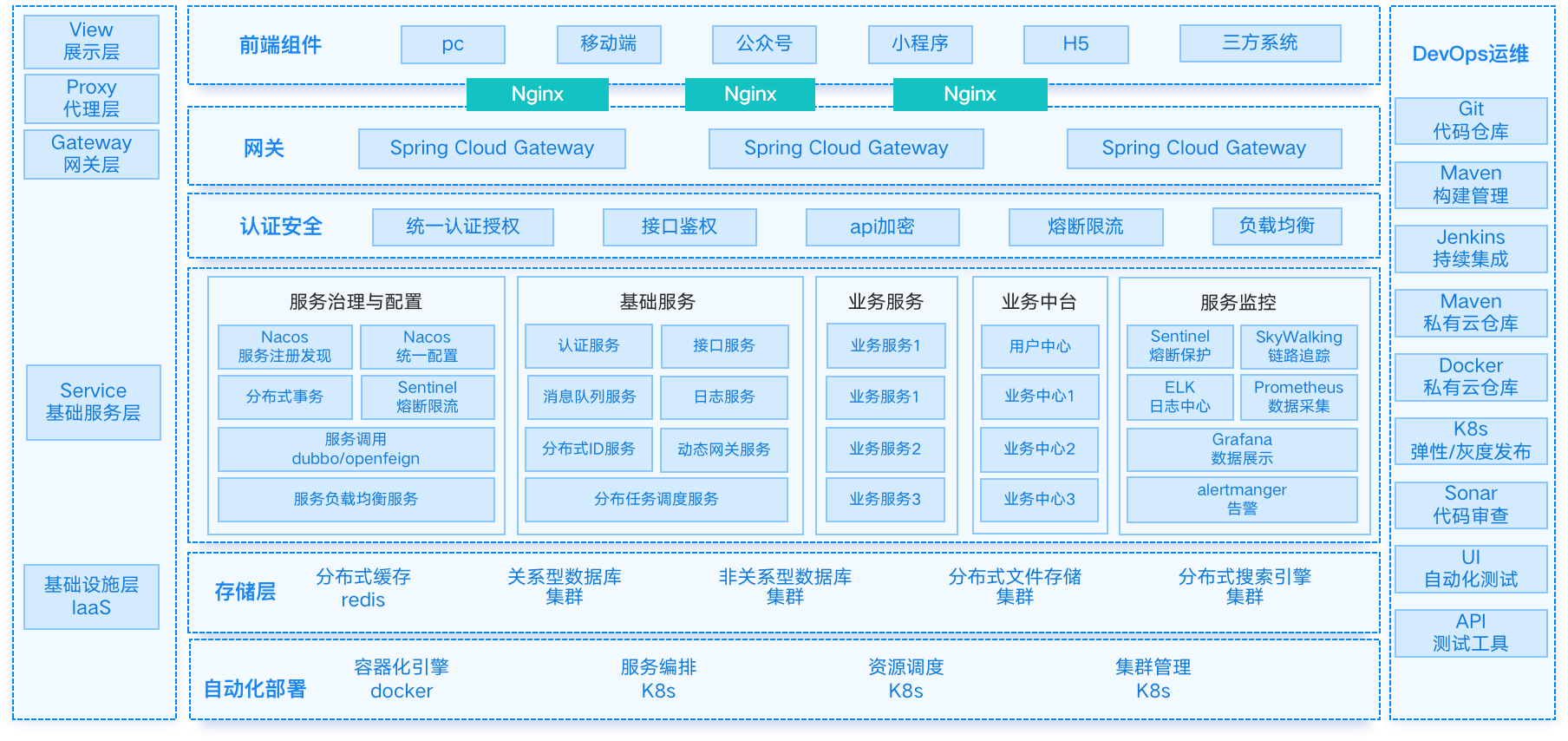Select the Nacos 服务注册发现 box
The width and height of the screenshot is (1568, 741).
pos(285,347)
